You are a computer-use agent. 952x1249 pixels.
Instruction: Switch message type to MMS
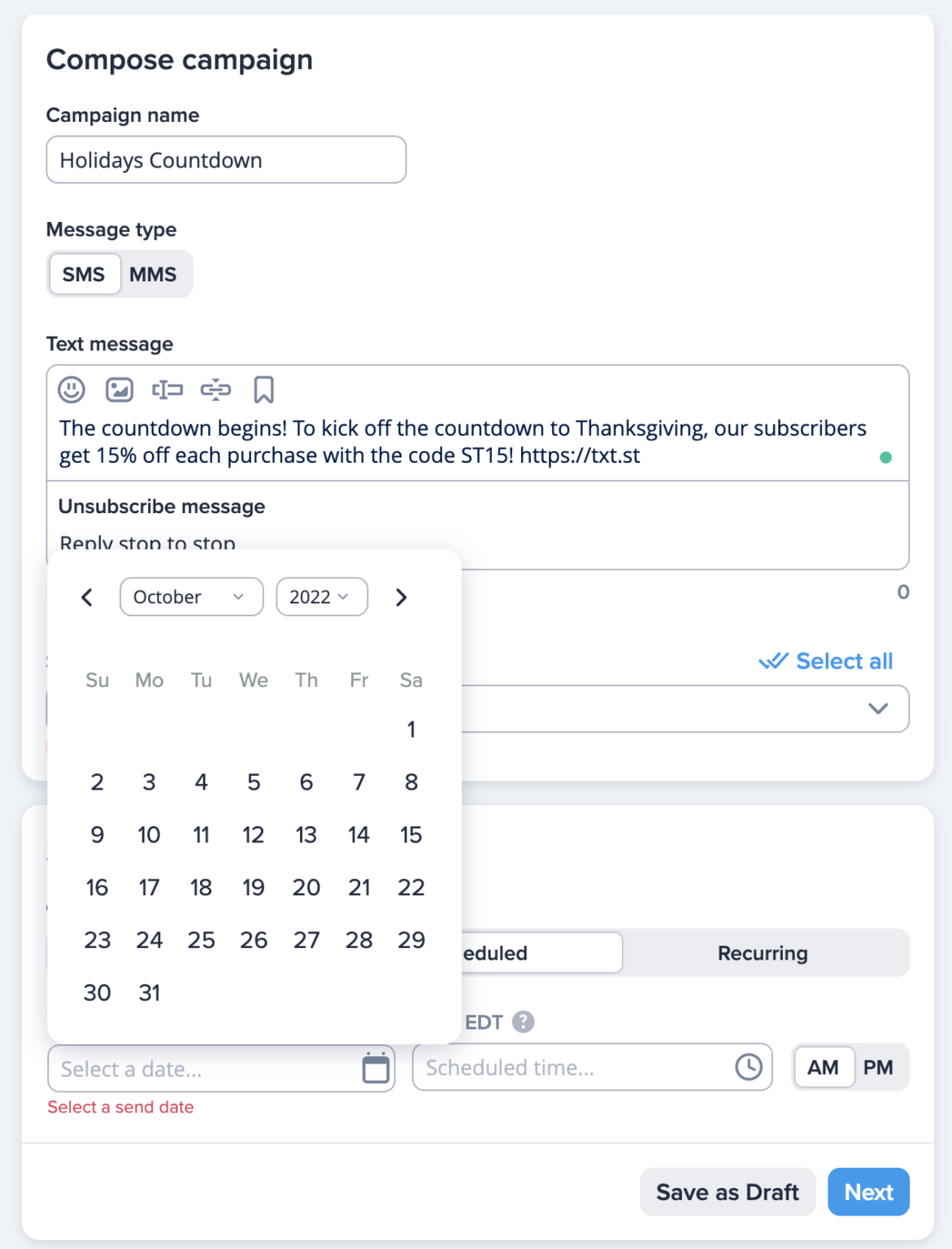(x=154, y=274)
